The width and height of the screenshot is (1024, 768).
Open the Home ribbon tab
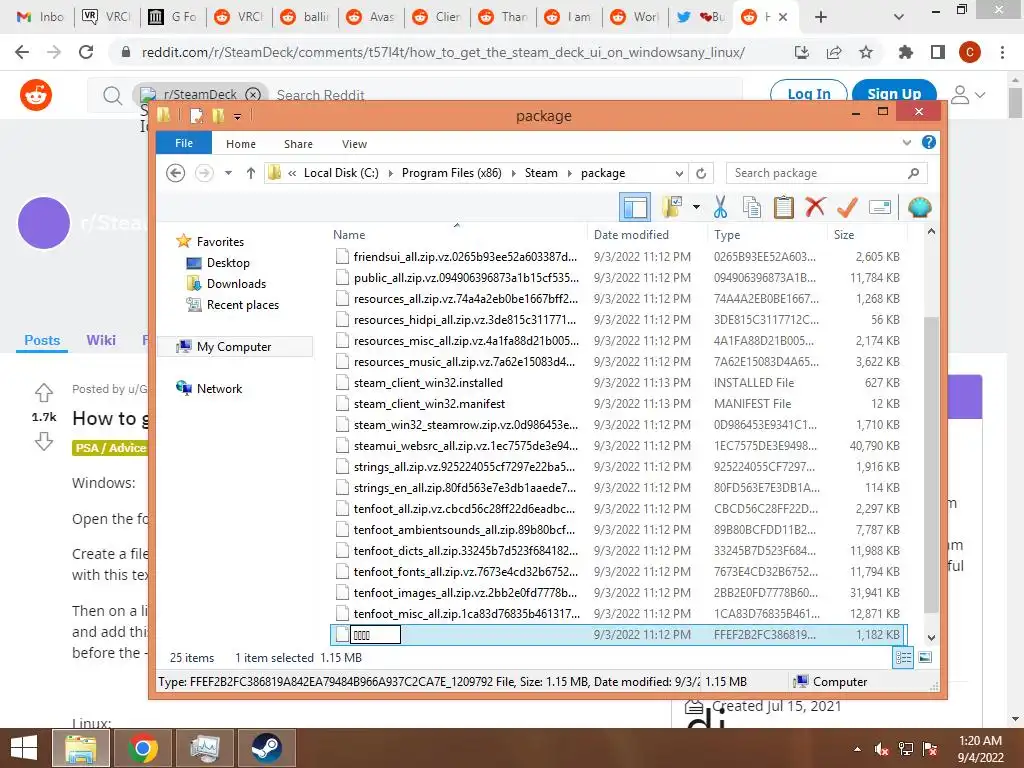[241, 144]
